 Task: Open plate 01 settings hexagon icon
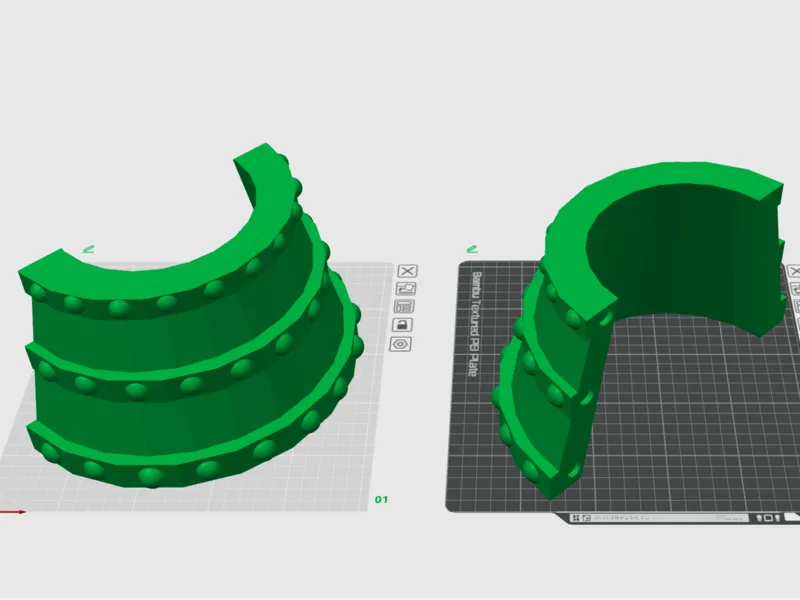coord(401,344)
